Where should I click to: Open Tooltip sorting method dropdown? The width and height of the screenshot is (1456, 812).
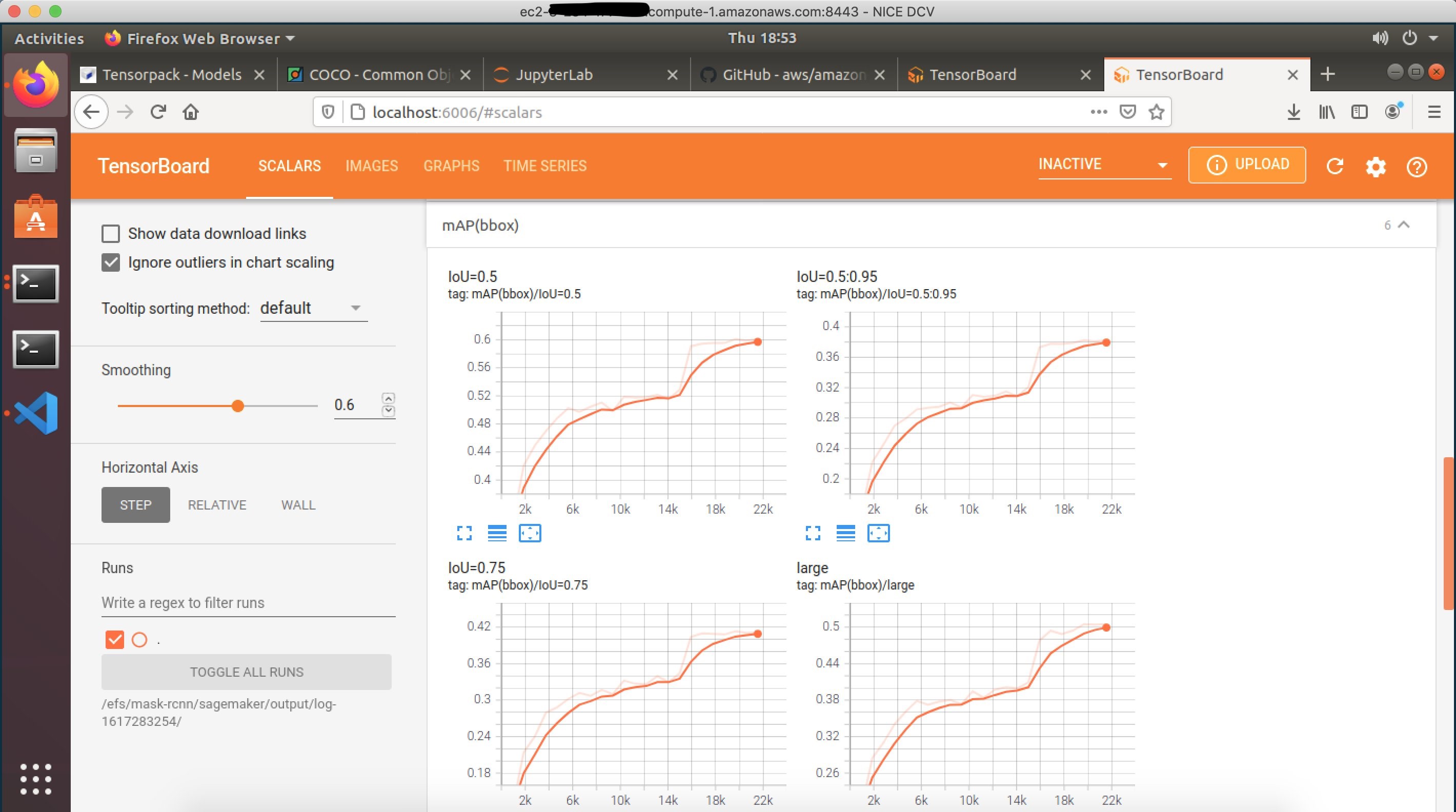(x=313, y=308)
